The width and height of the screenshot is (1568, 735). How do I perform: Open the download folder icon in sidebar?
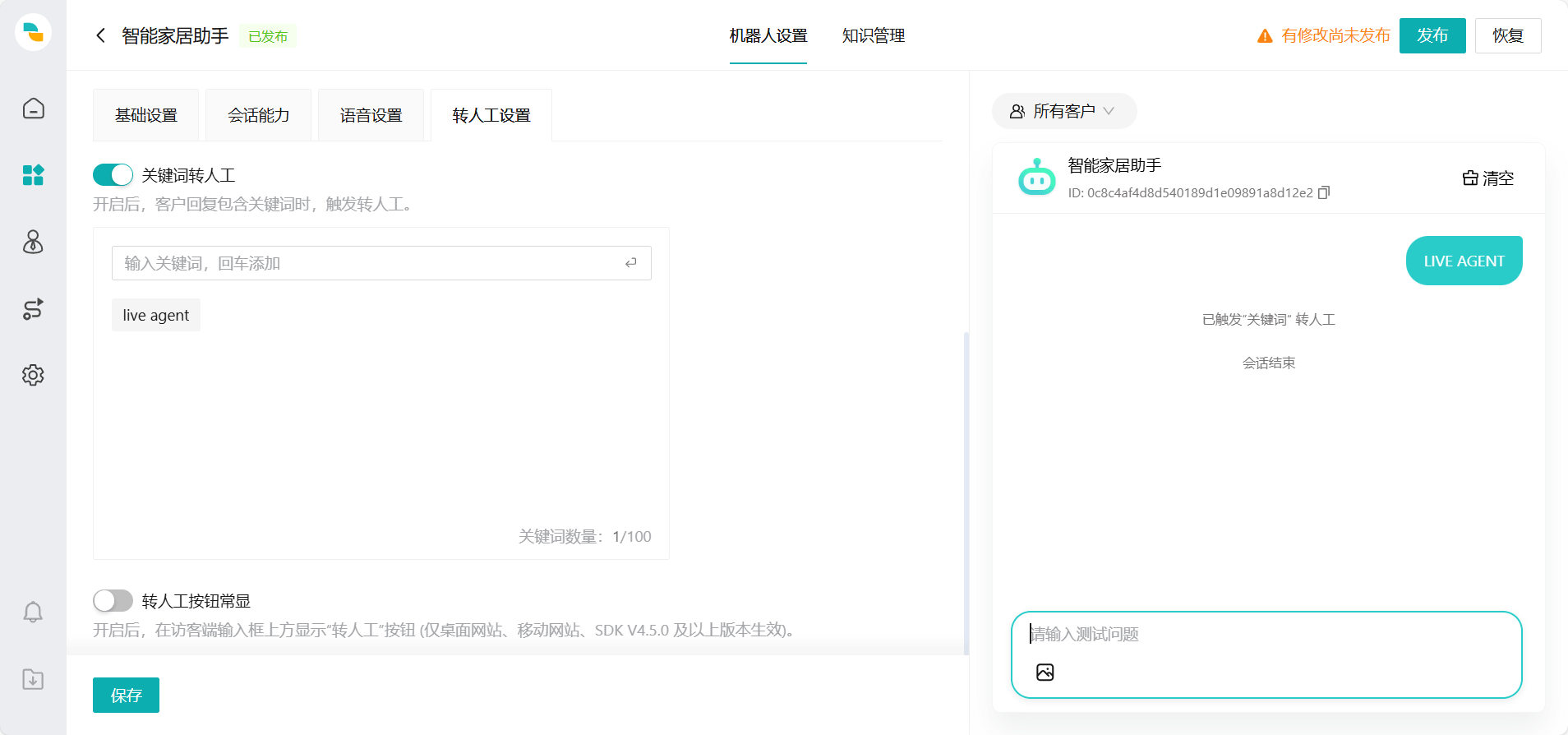point(33,679)
